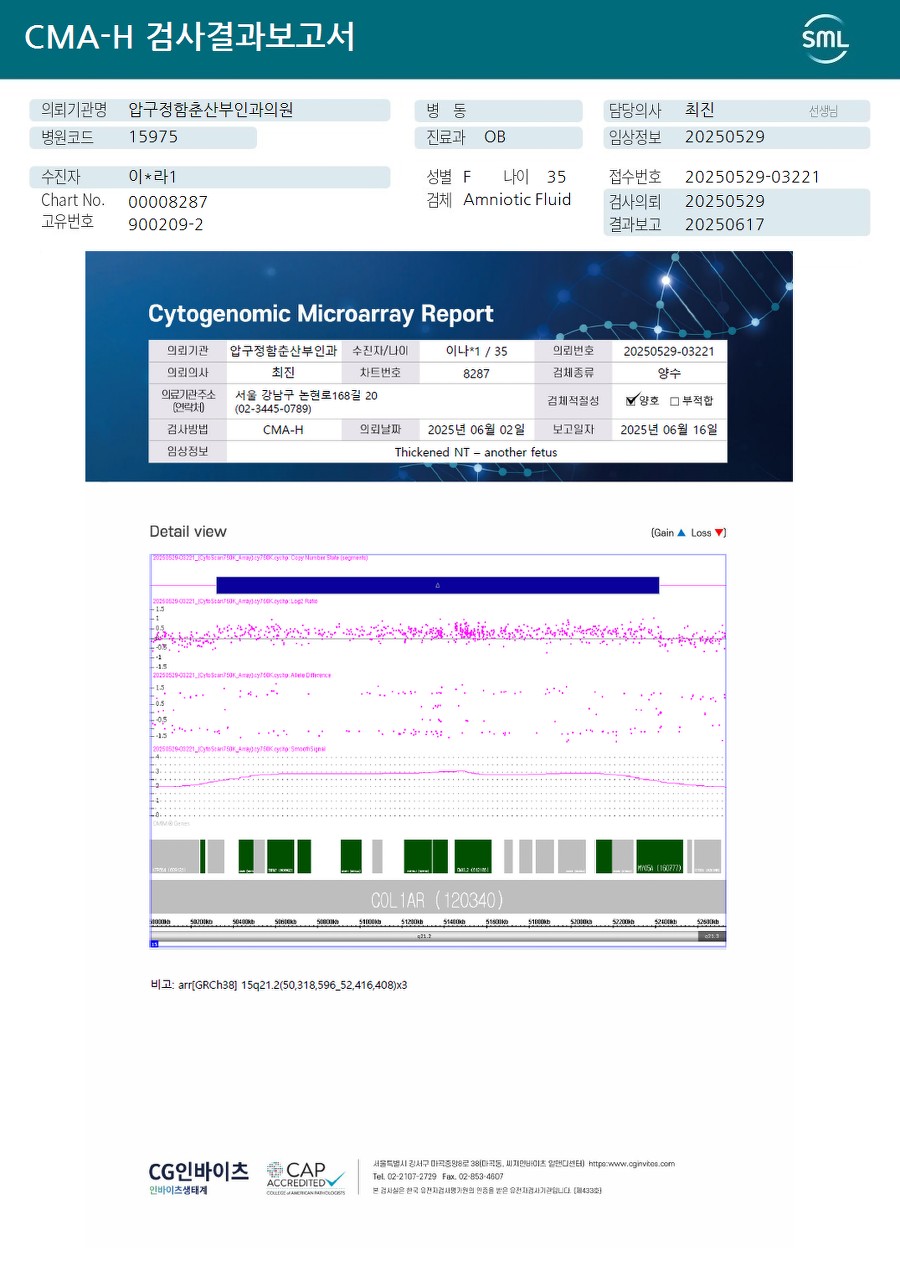Viewport: 900px width, 1271px height.
Task: Toggle the 부적합 checkbox
Action: [x=674, y=401]
